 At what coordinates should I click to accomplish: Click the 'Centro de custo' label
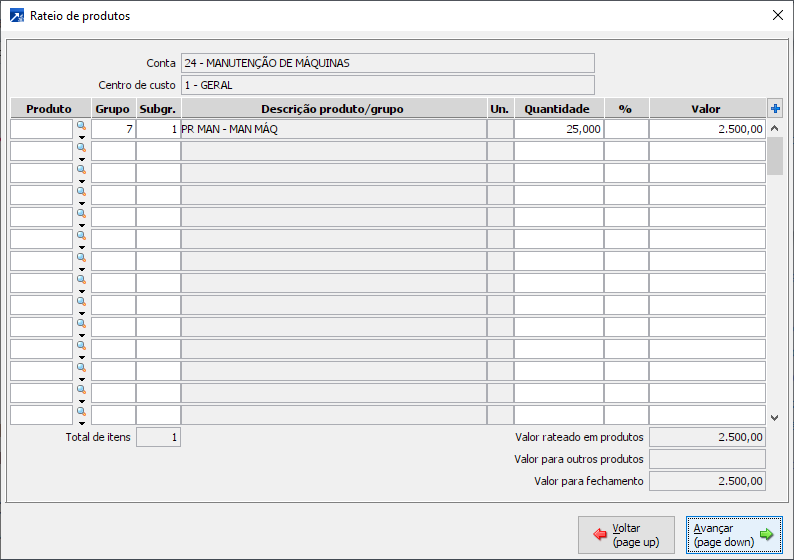coord(137,85)
